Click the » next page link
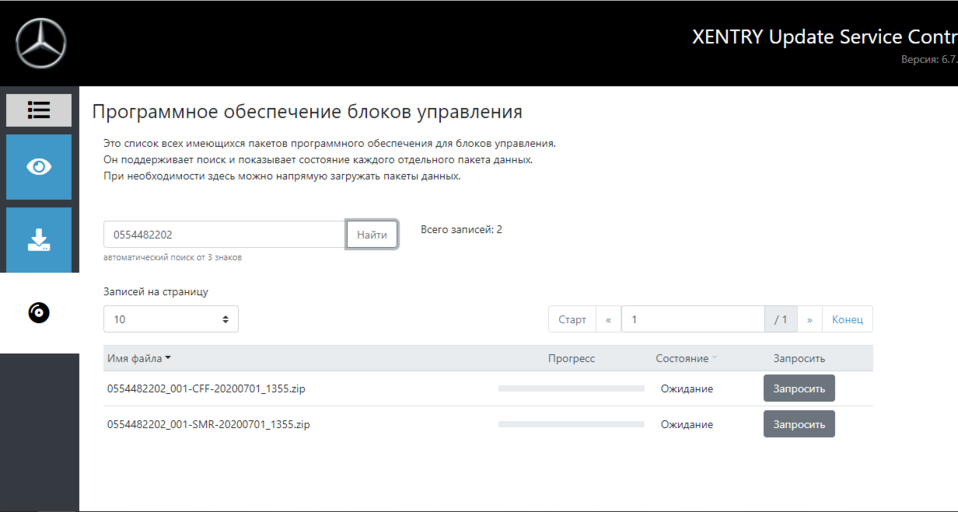 click(810, 320)
